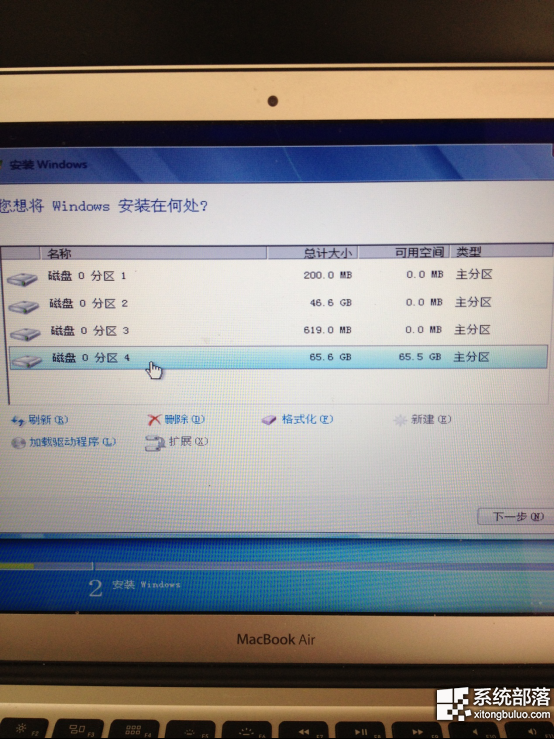Click the extend partition icon
554x739 pixels.
tap(154, 443)
